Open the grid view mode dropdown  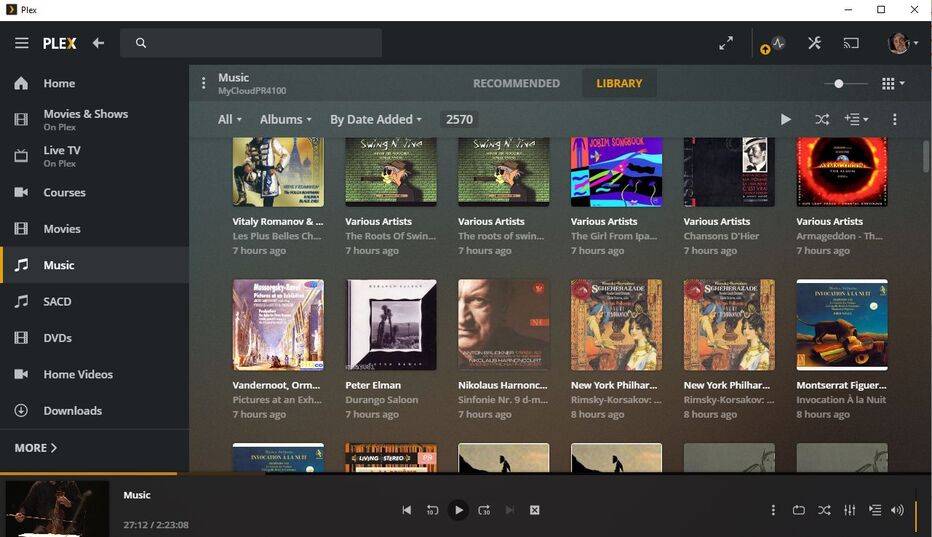click(x=893, y=84)
